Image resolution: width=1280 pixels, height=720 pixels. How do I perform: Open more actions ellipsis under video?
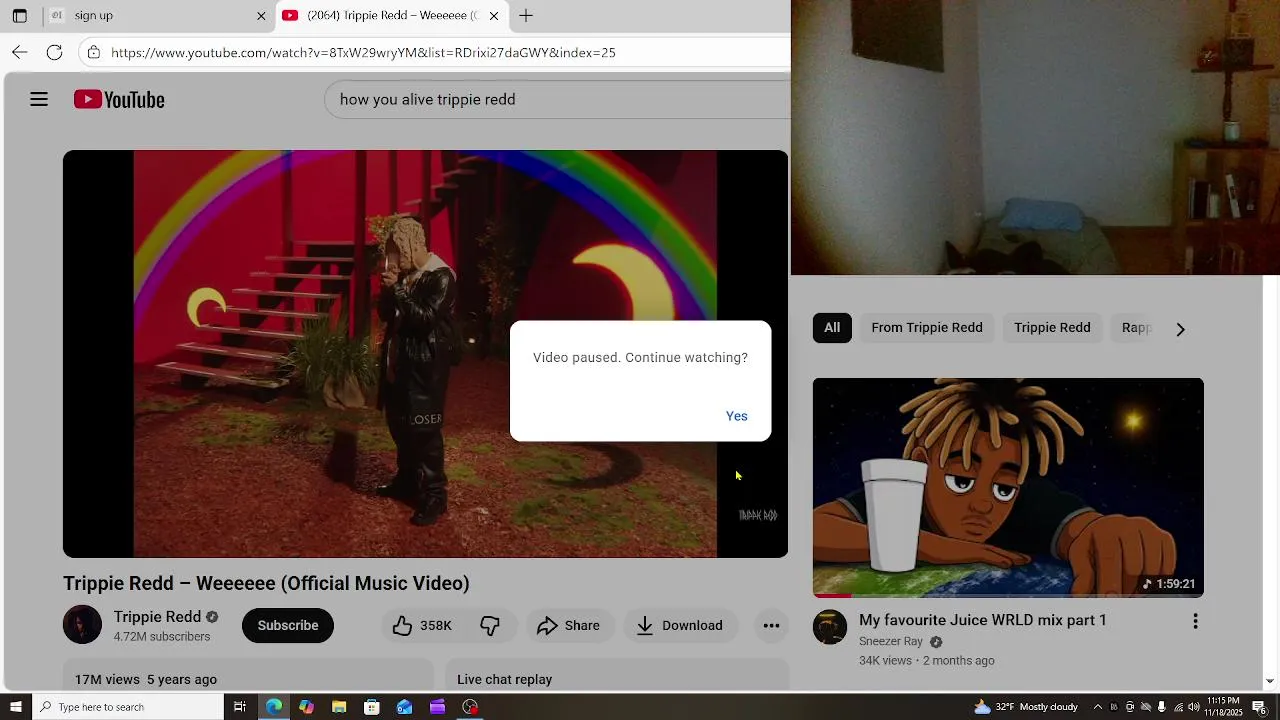(771, 626)
